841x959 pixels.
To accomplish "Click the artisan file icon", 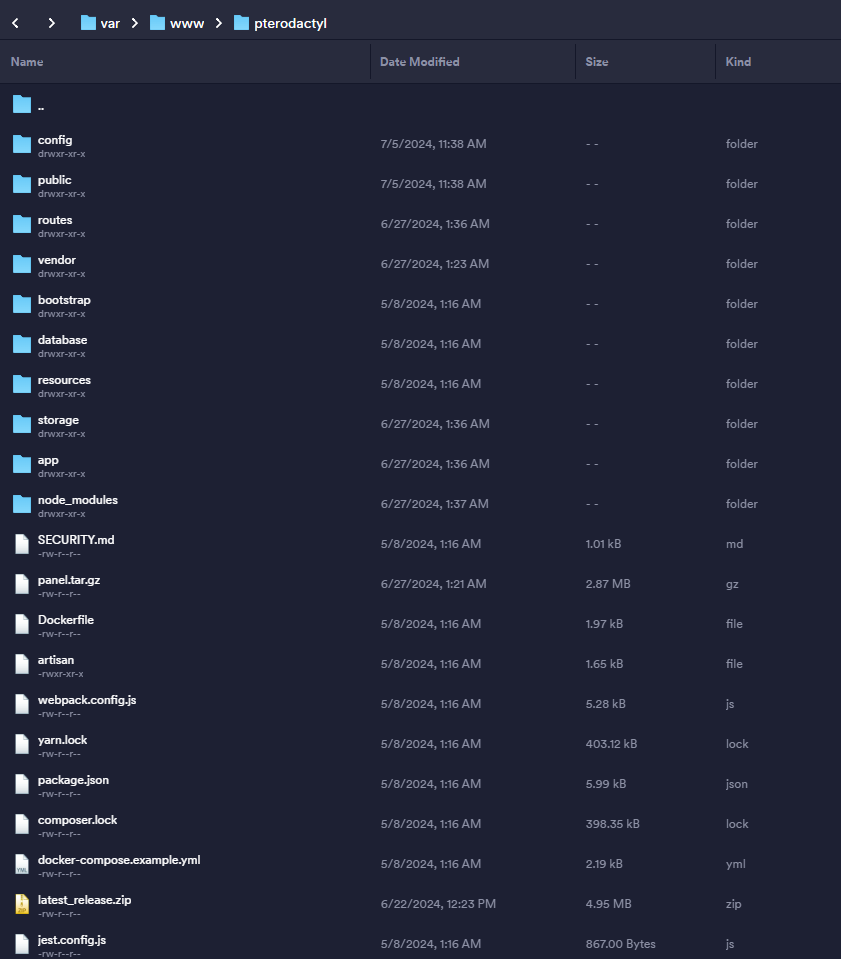I will tap(22, 664).
